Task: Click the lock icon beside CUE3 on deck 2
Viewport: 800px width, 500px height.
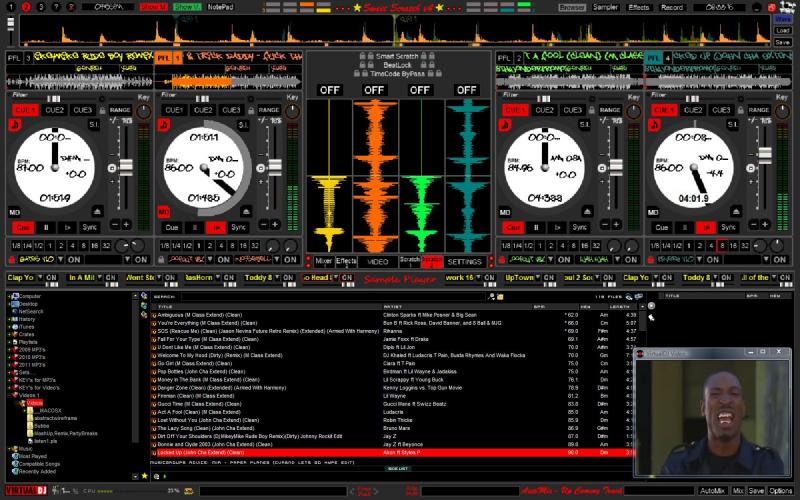Action: click(592, 110)
